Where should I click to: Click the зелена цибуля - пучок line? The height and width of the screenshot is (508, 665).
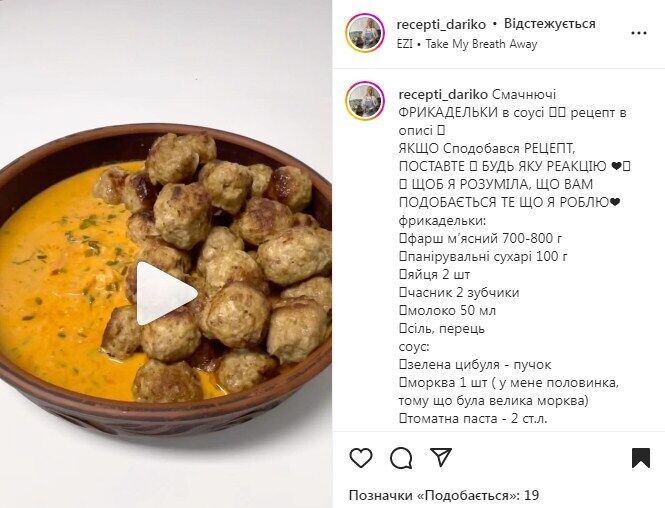475,364
